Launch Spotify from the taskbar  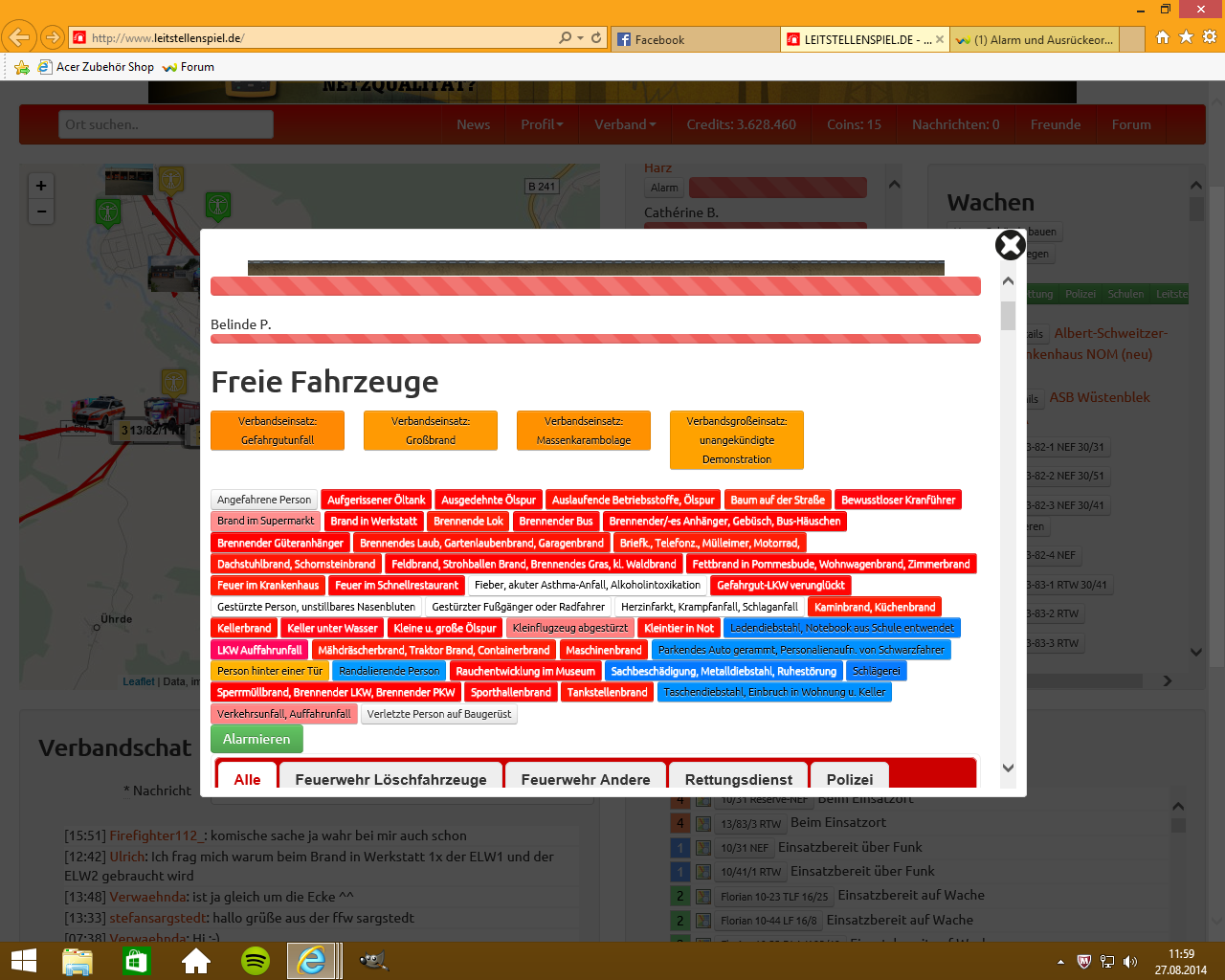[256, 961]
